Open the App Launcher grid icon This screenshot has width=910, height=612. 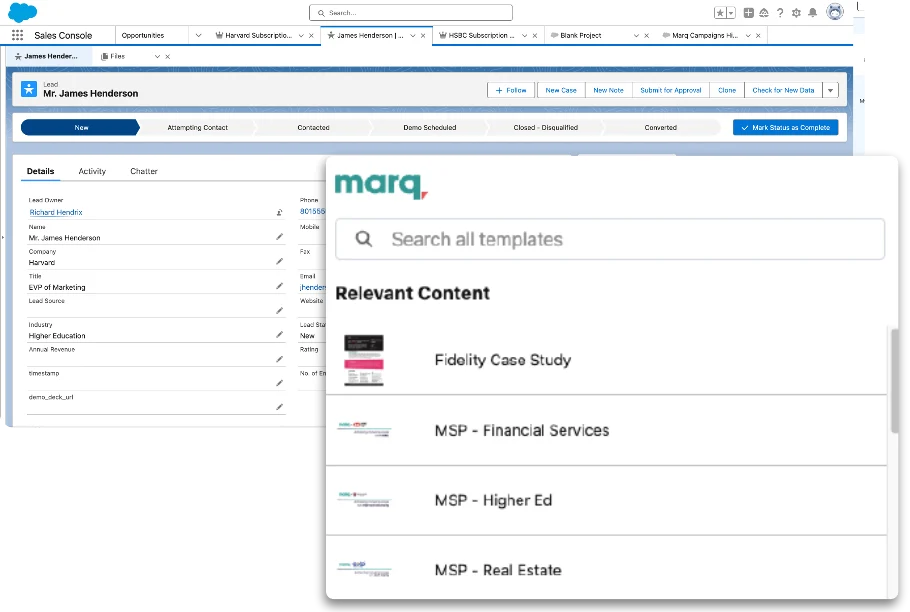click(x=17, y=35)
